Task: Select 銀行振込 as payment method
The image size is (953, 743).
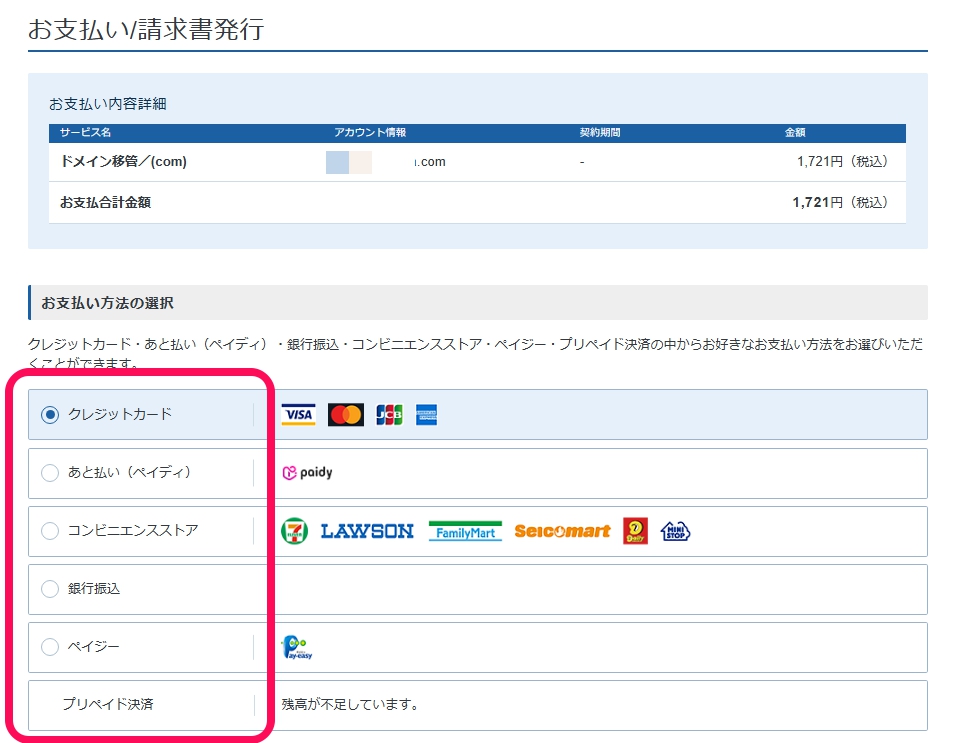Action: [48, 589]
